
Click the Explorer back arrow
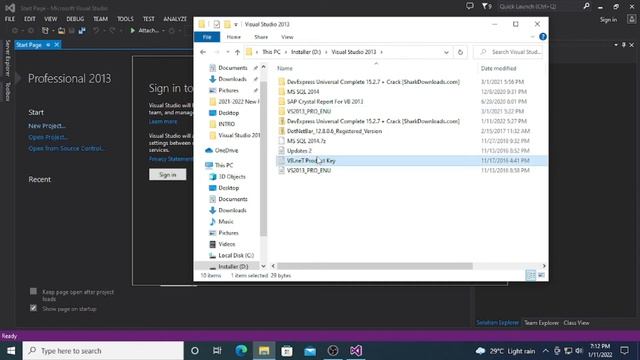[203, 52]
